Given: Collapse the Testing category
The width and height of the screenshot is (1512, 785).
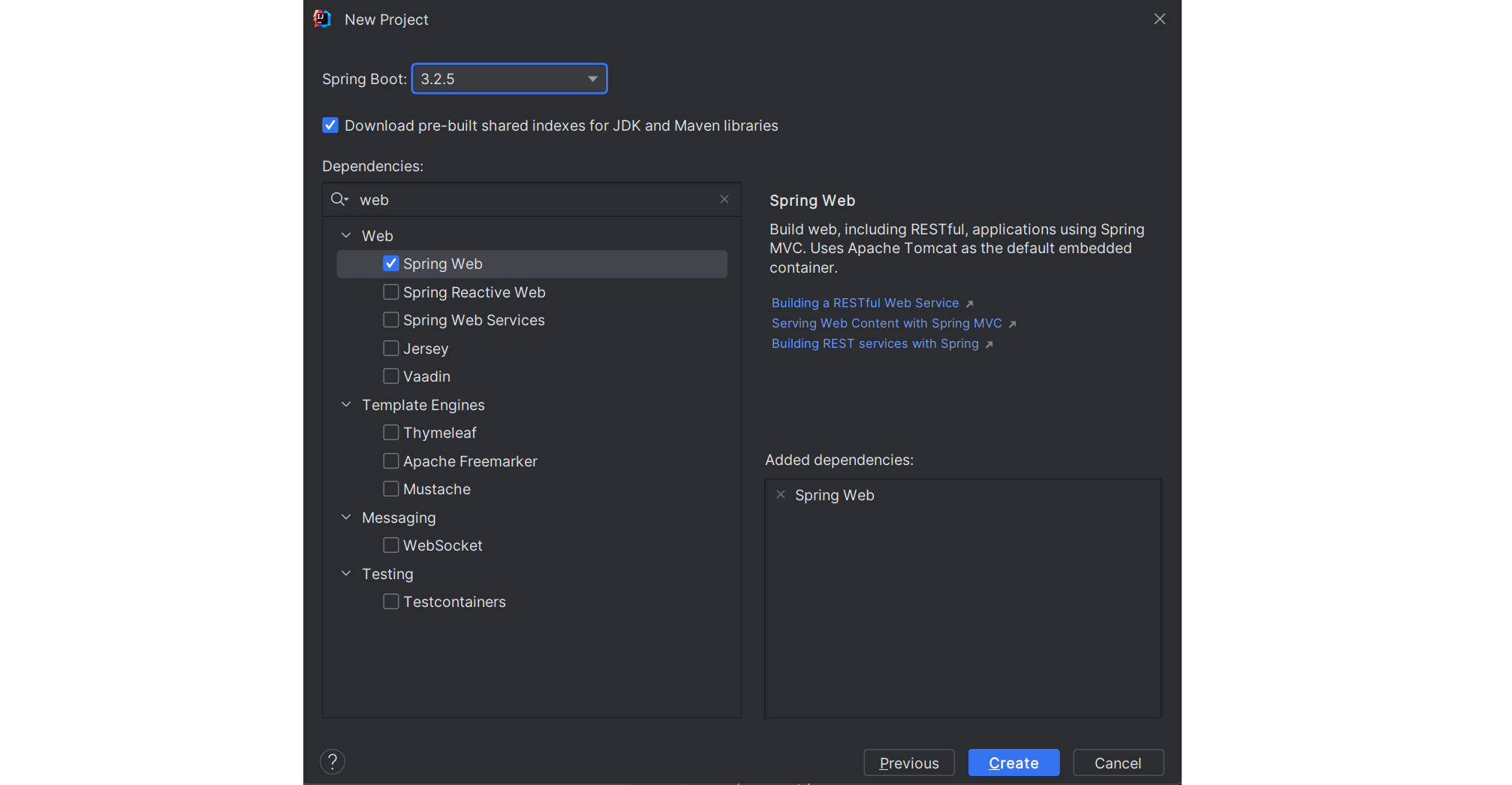Looking at the screenshot, I should point(346,574).
